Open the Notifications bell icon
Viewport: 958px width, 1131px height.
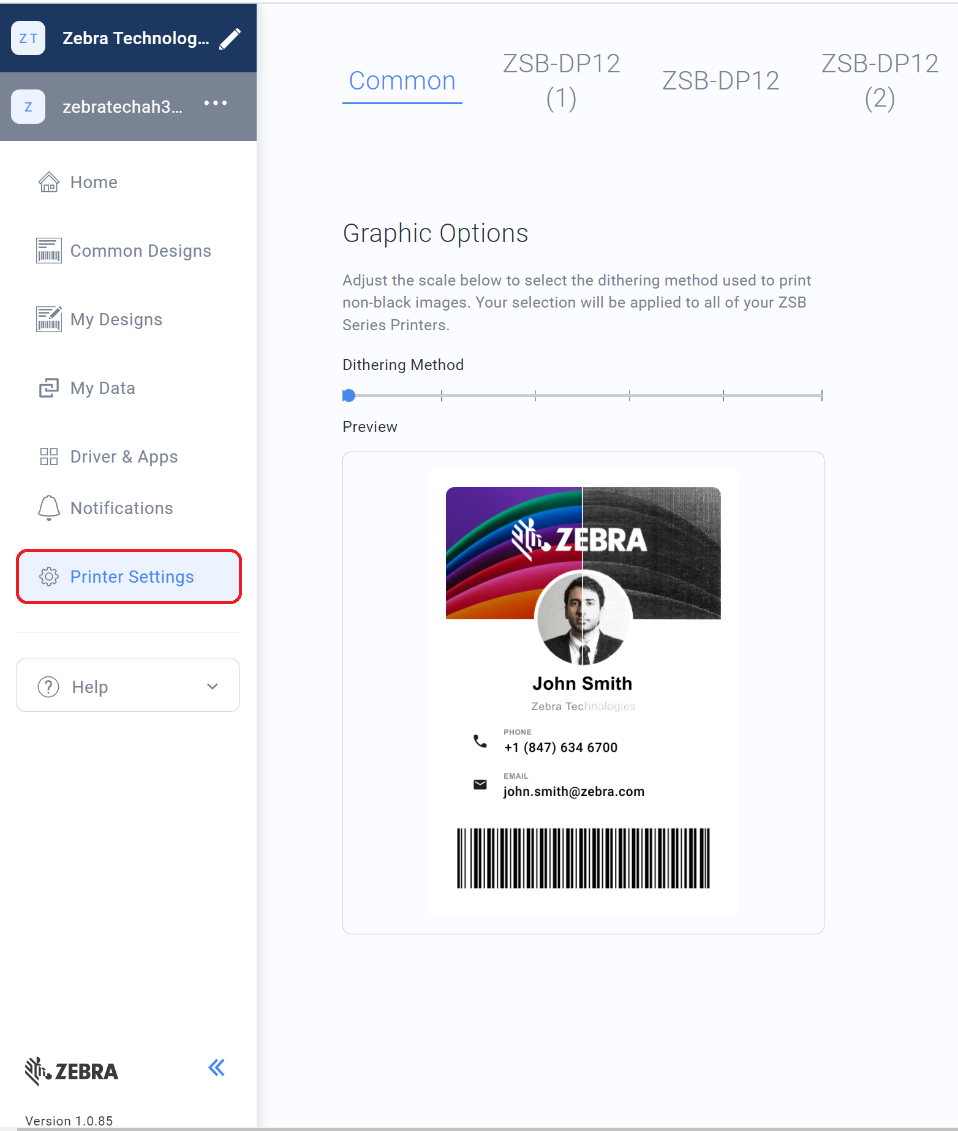(48, 508)
